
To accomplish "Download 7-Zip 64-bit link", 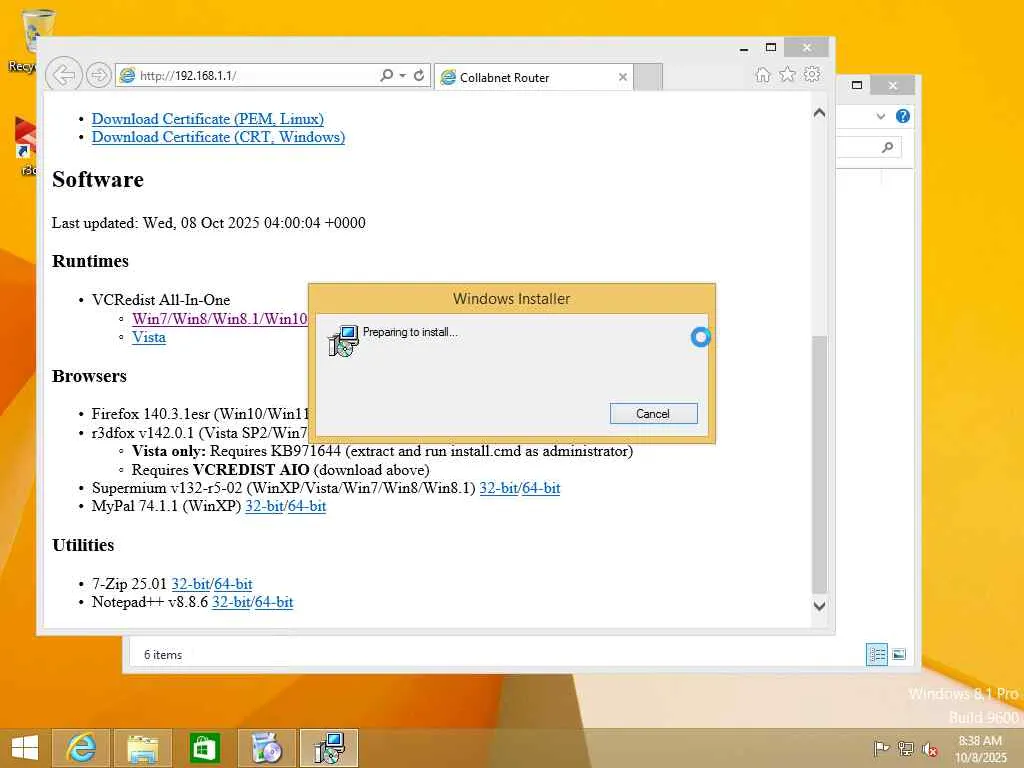I will 233,584.
